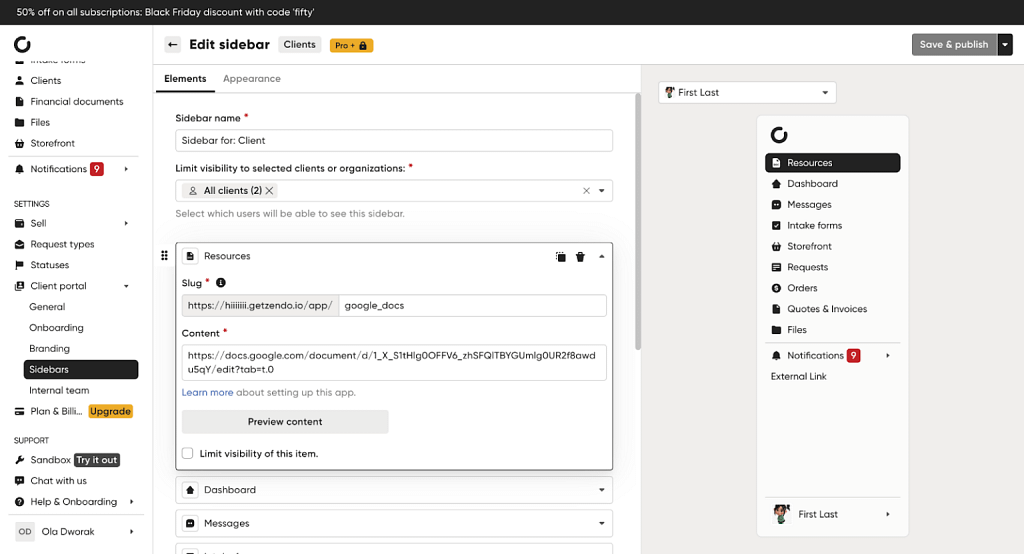Viewport: 1024px width, 554px height.
Task: Open Sidebars in Client portal settings
Action: (81, 370)
